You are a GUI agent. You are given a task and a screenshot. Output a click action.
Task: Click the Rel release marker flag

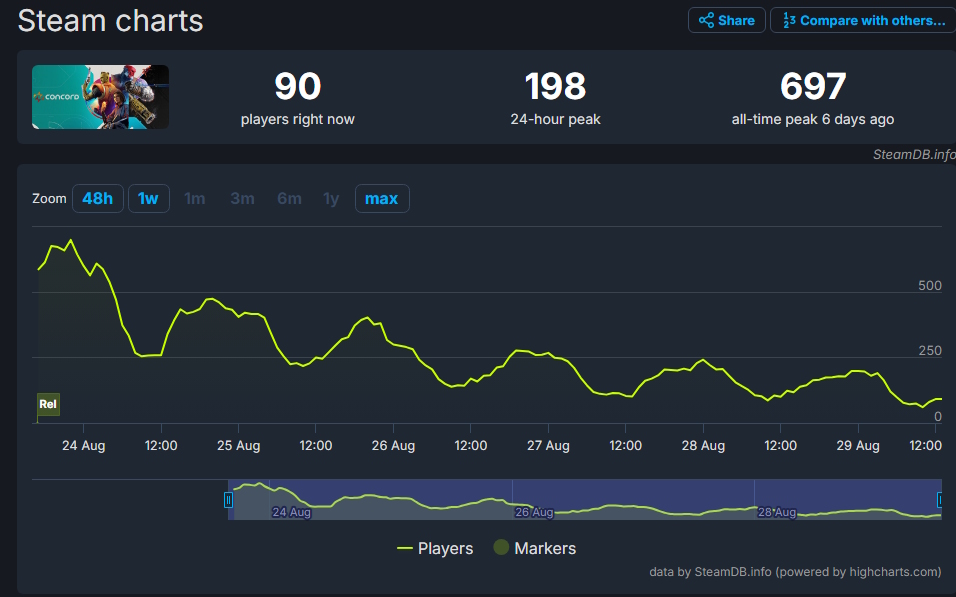coord(48,404)
